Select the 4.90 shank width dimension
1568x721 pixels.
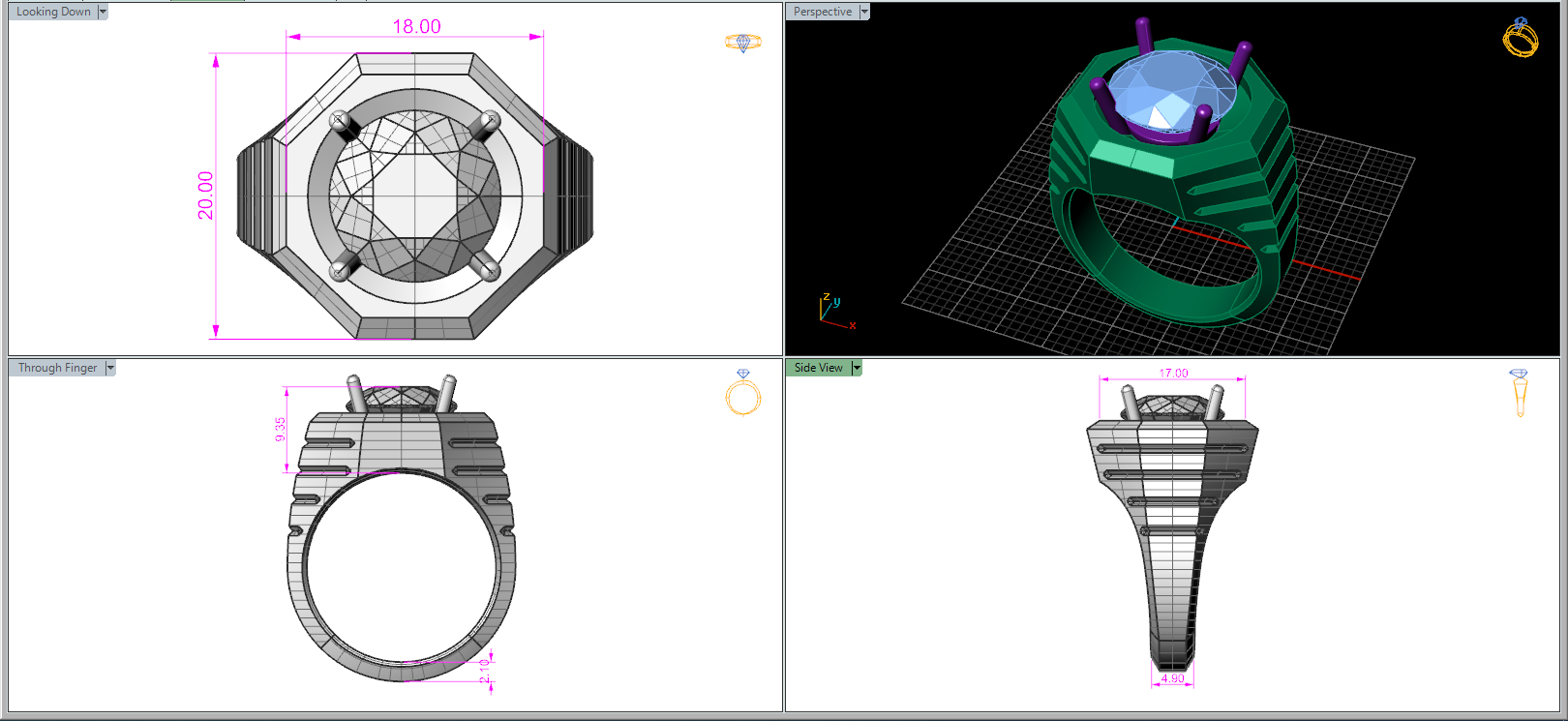1172,678
